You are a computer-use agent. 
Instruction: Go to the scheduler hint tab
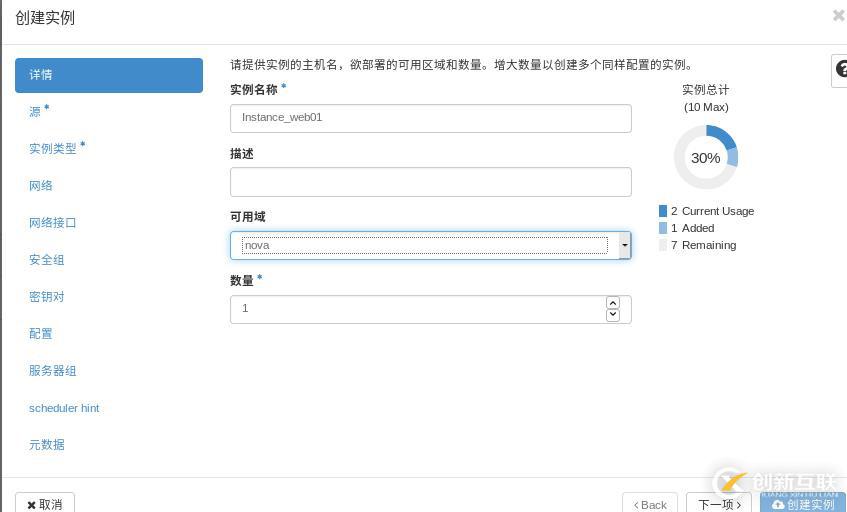64,408
